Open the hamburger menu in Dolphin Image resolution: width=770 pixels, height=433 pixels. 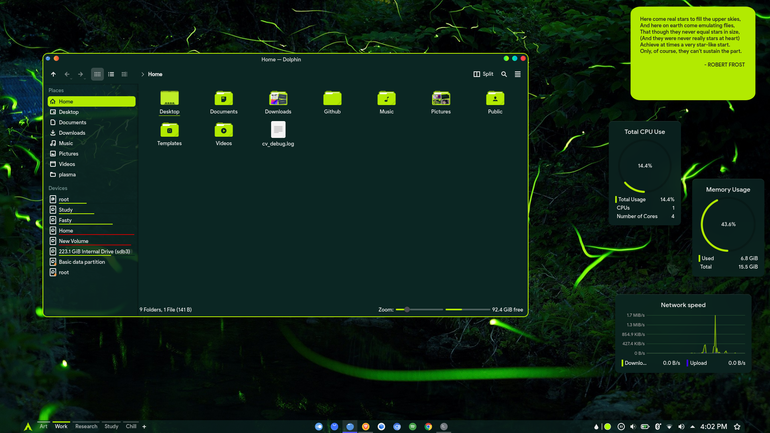[x=518, y=74]
